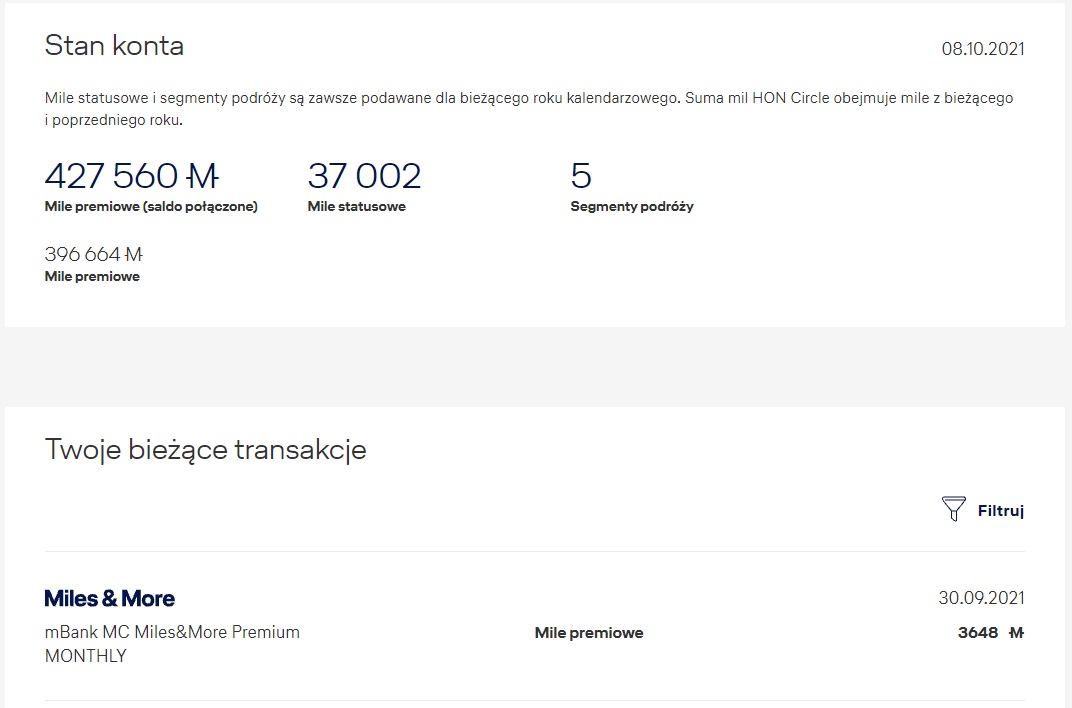Click the transaction date 30.09.2021

981,598
